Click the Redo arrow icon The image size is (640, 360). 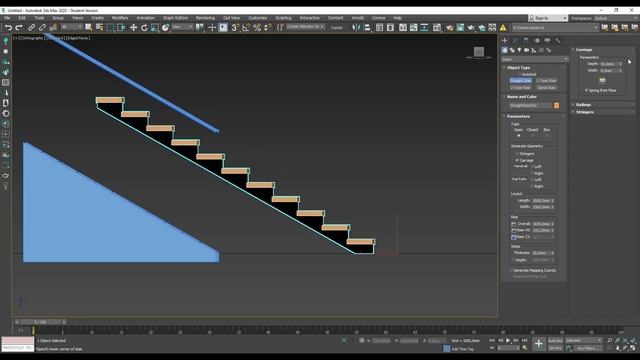tap(19, 28)
